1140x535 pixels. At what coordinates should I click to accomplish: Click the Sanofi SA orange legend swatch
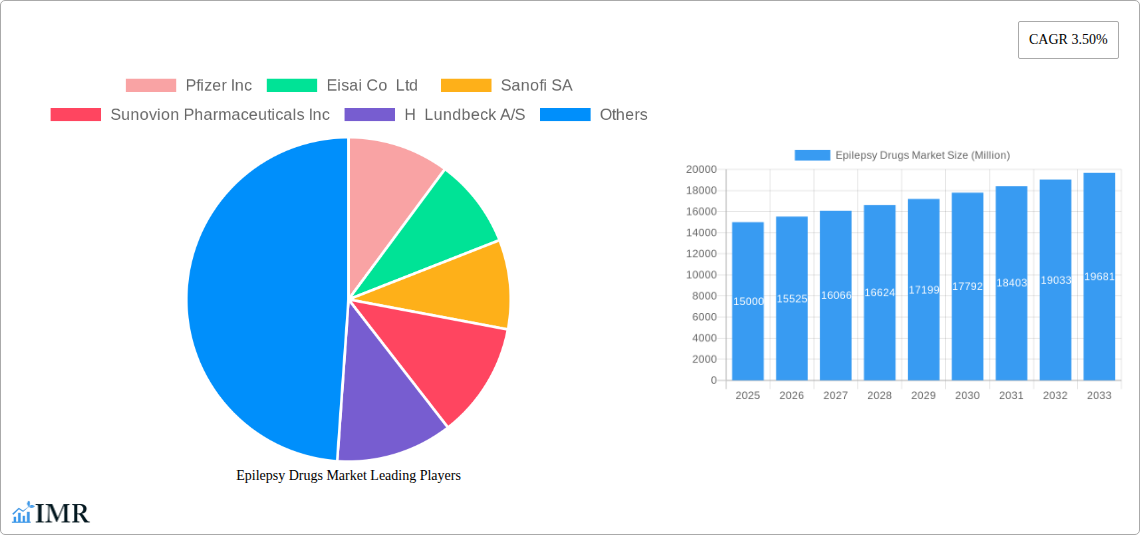(x=466, y=85)
